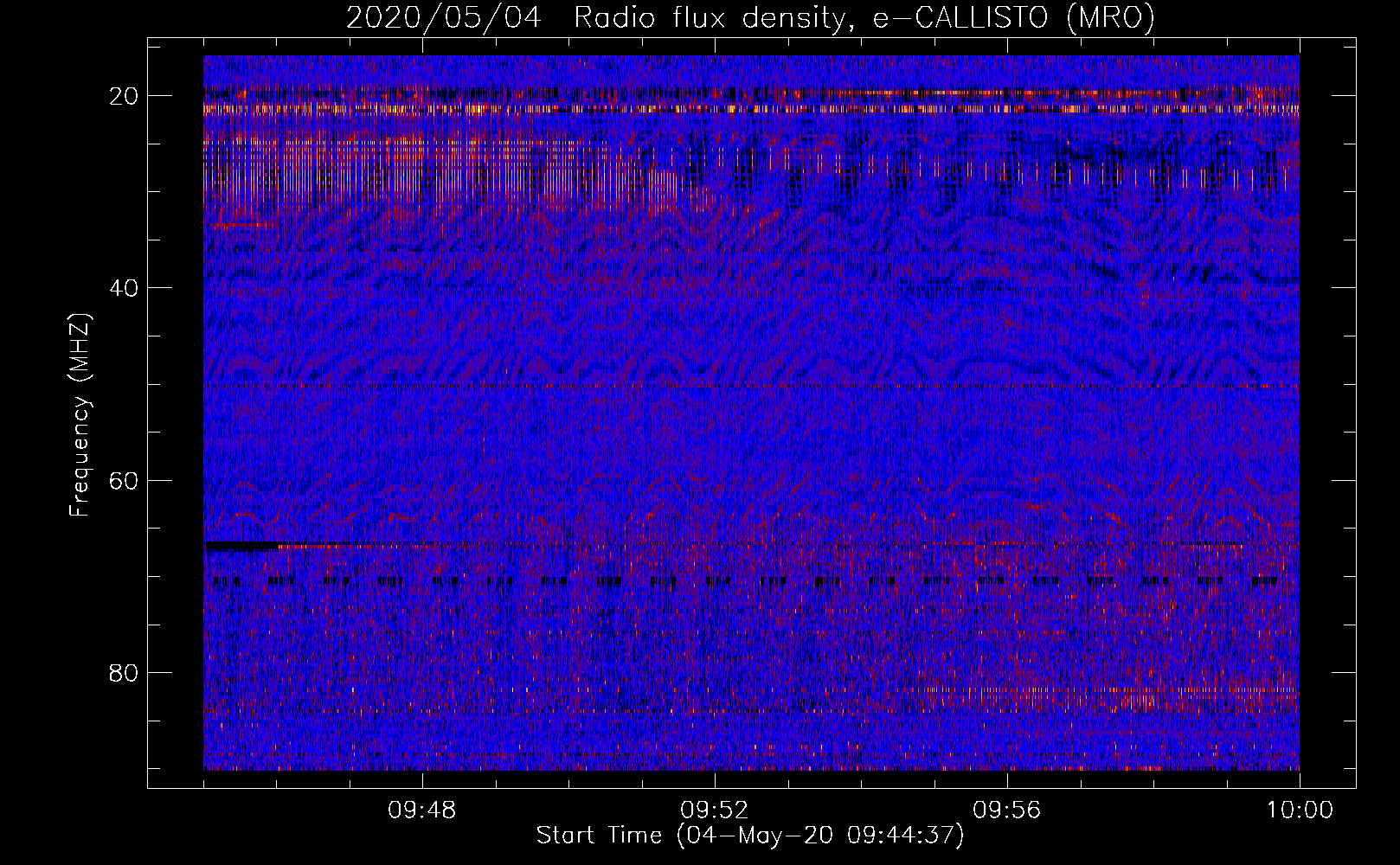Click the 'Frequency (MHZ)' axis label

click(80, 415)
